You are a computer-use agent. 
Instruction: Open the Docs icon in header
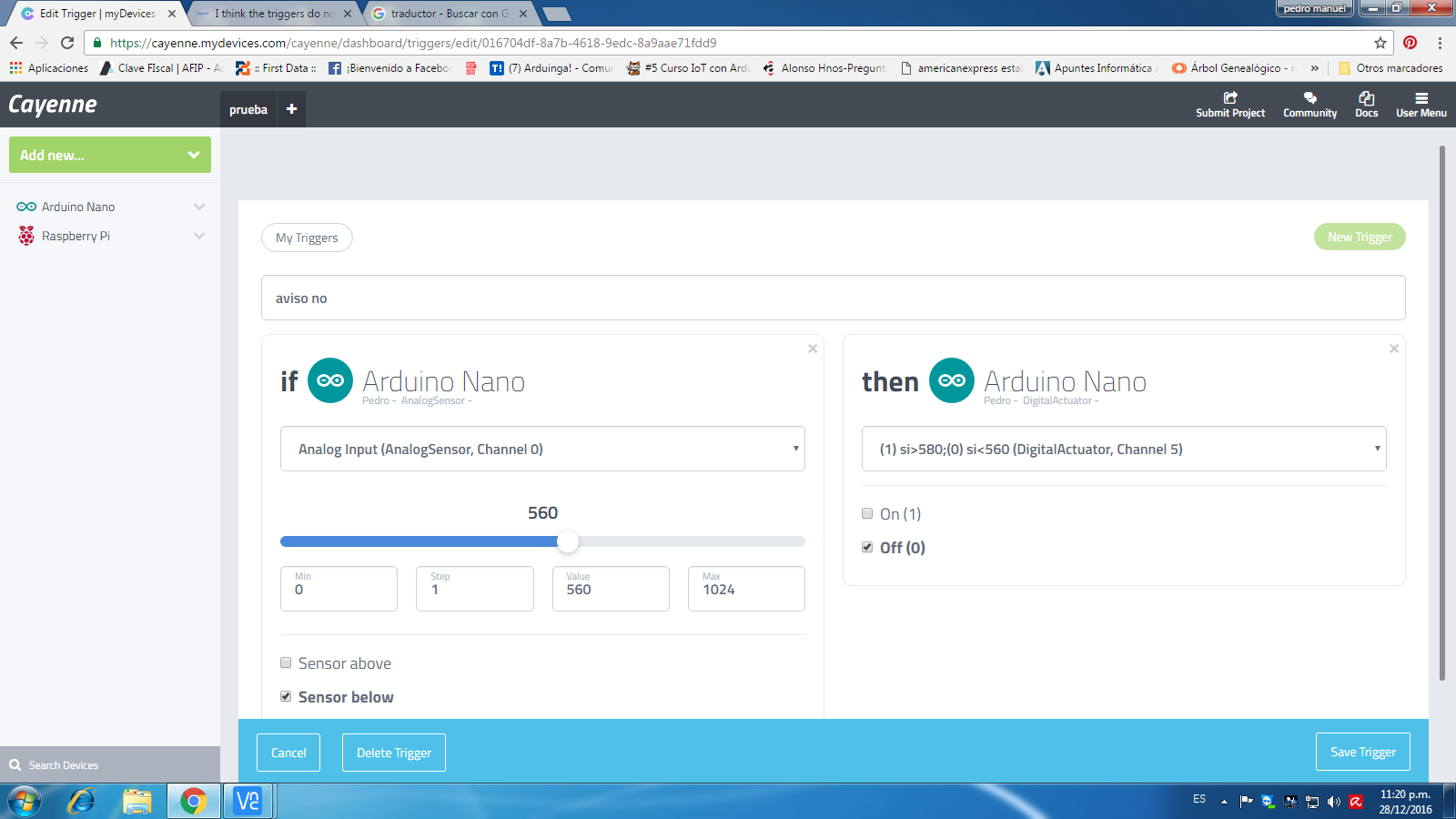pyautogui.click(x=1367, y=97)
